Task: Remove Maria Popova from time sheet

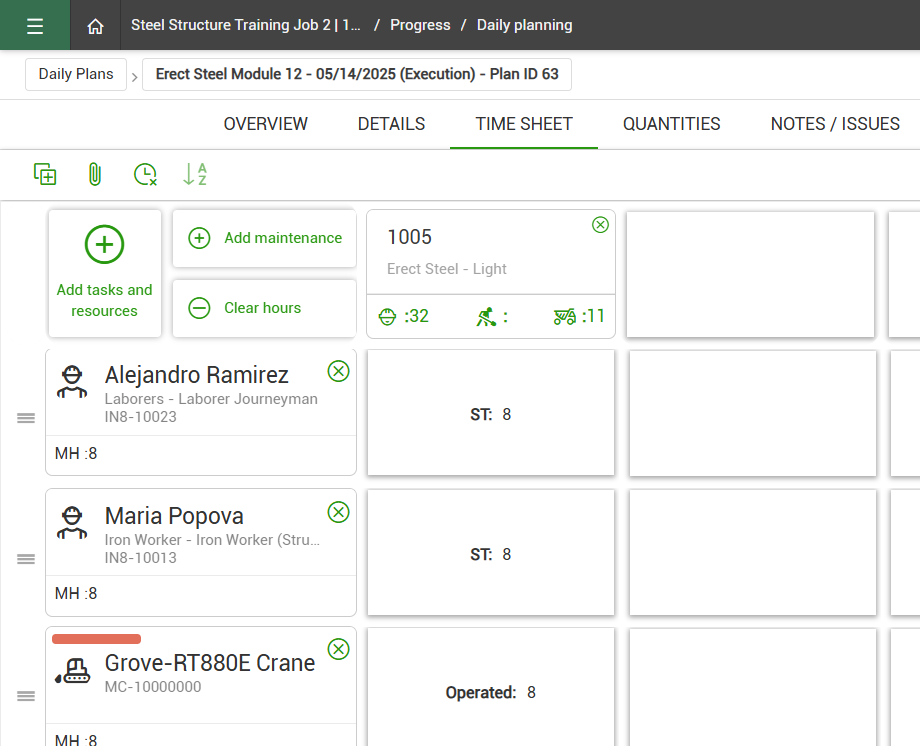Action: 339,512
